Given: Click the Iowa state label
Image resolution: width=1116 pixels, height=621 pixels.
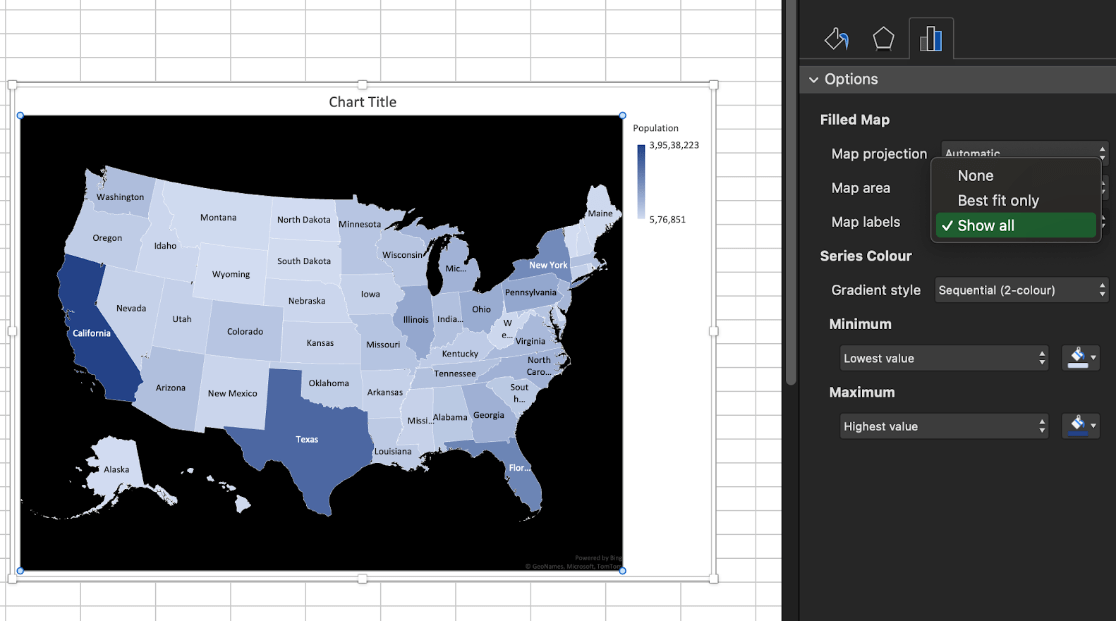Looking at the screenshot, I should 371,294.
